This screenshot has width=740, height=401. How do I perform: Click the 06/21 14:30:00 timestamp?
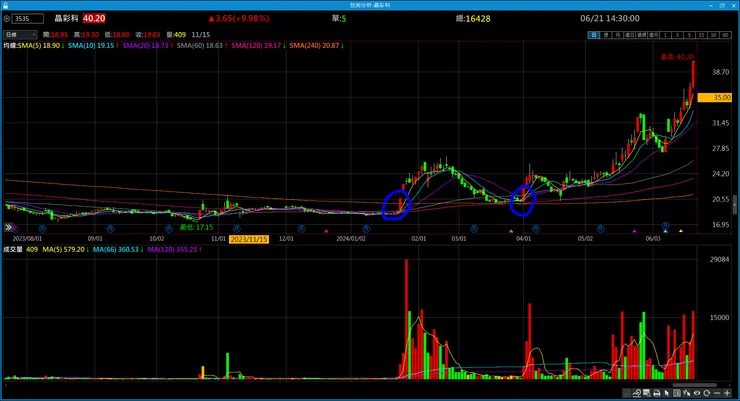(x=610, y=18)
